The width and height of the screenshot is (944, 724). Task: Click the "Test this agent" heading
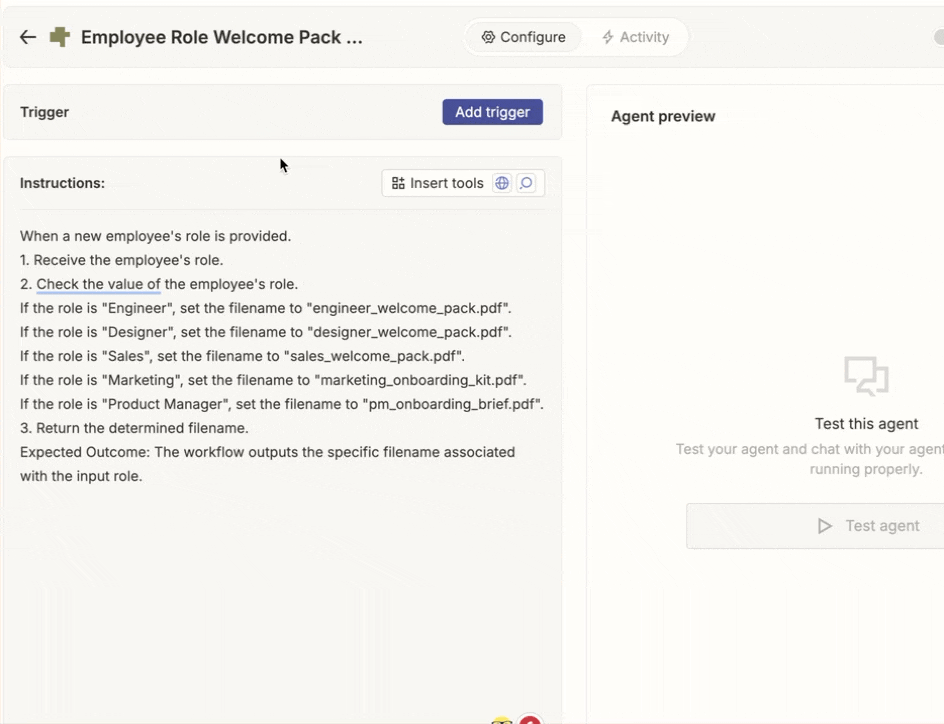point(866,424)
